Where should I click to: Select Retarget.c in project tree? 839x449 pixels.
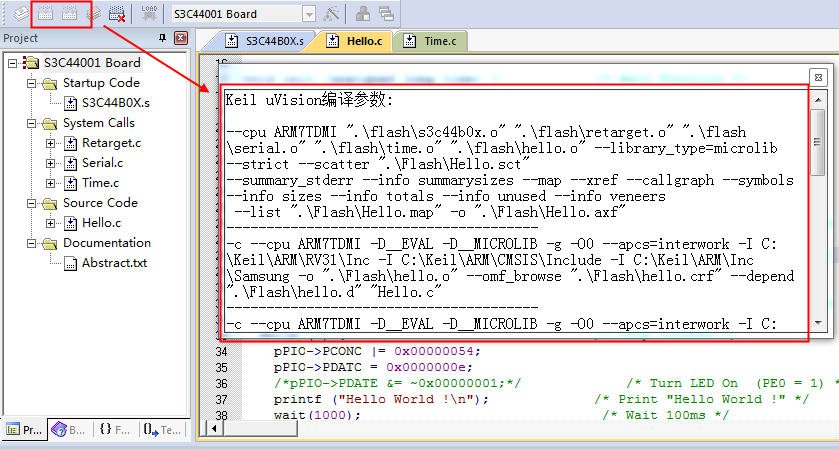tap(111, 143)
